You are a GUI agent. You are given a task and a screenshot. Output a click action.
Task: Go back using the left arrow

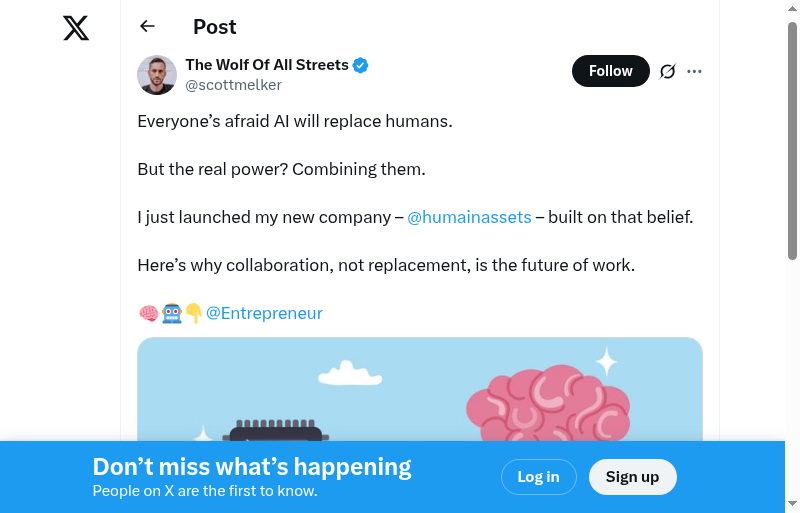(x=148, y=27)
